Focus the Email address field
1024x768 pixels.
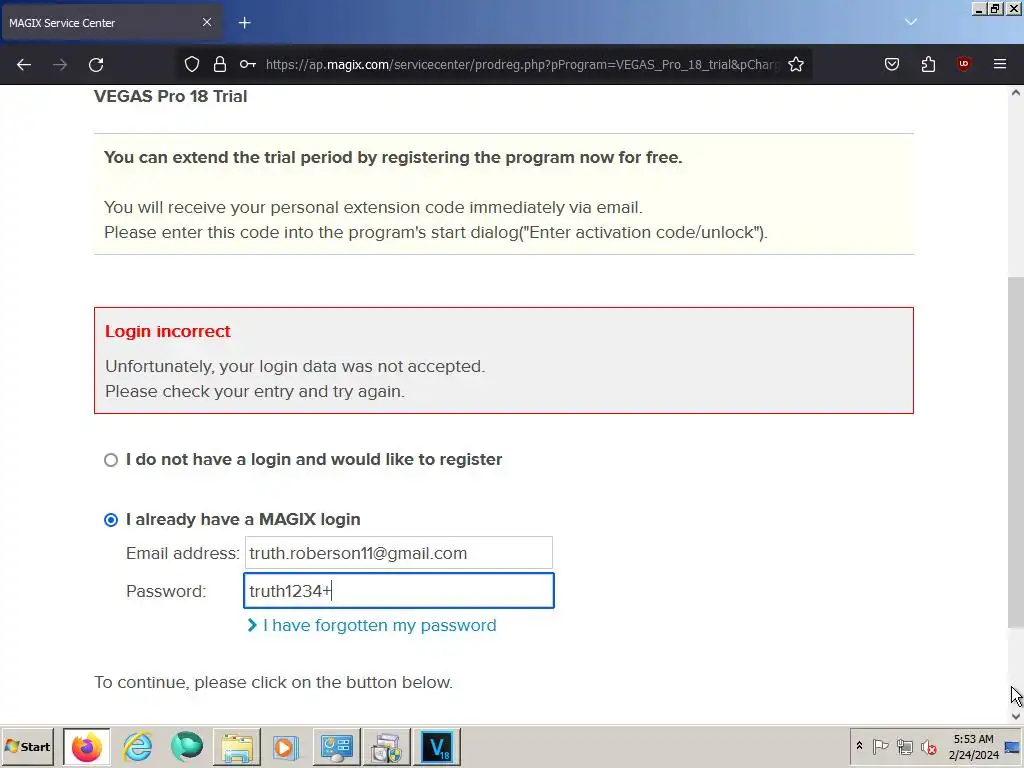tap(398, 553)
